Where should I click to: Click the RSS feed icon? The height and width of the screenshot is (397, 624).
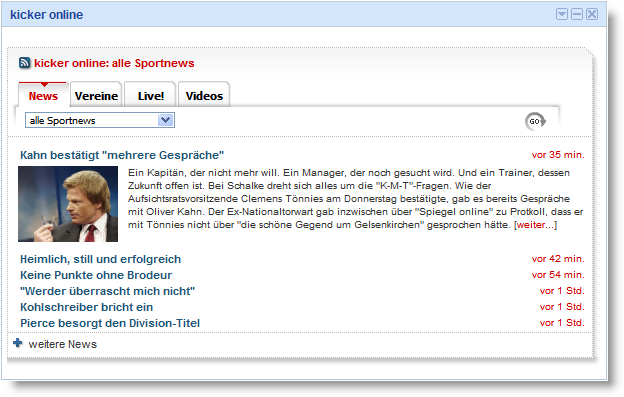click(x=24, y=63)
